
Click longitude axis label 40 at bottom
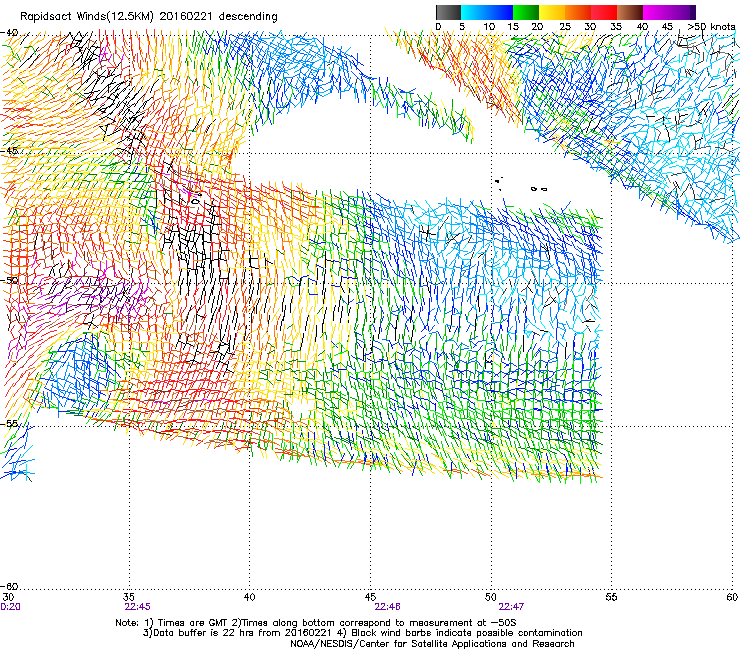pos(250,597)
